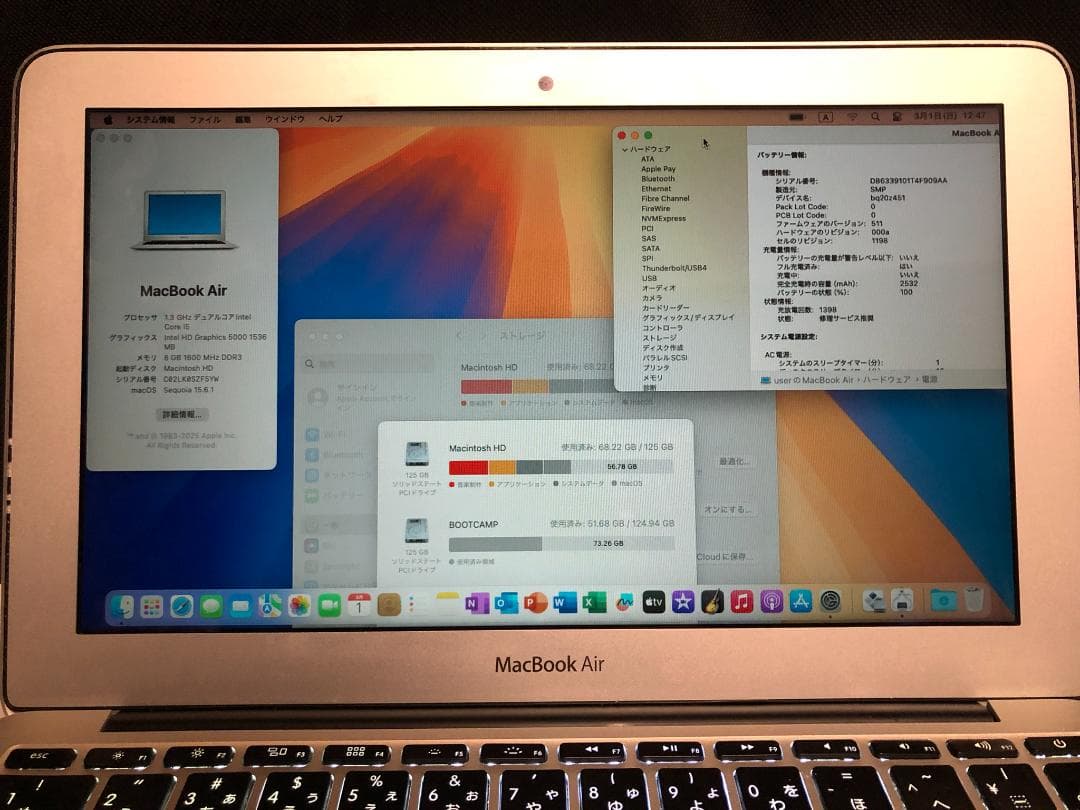The image size is (1080, 810).
Task: Open the 編集 menu
Action: [x=242, y=120]
